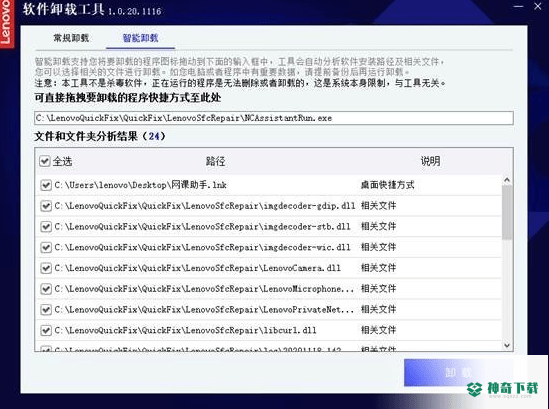
Task: Select the 智能卸载 tab
Action: pyautogui.click(x=140, y=38)
